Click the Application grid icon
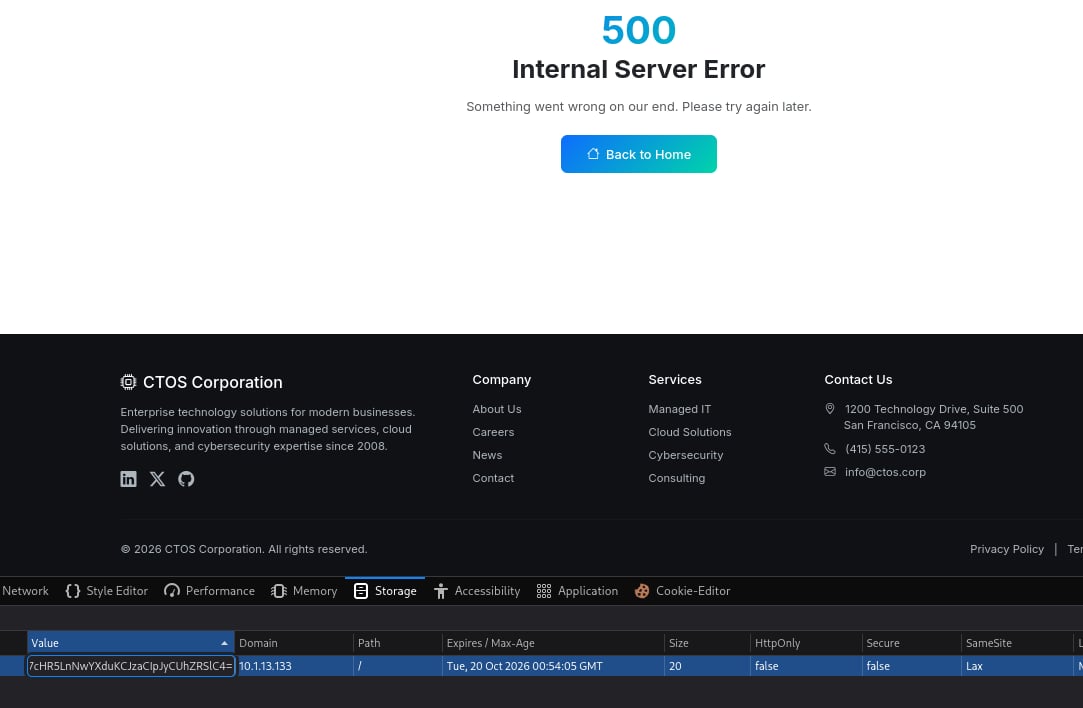1083x708 pixels. pyautogui.click(x=544, y=591)
